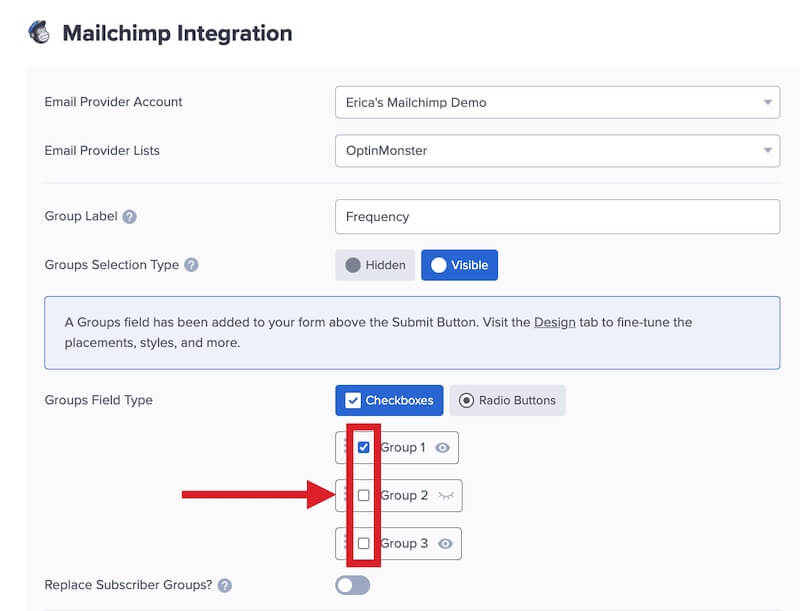The width and height of the screenshot is (800, 611).
Task: Click the drag handle beside Group 1
Action: coord(346,447)
